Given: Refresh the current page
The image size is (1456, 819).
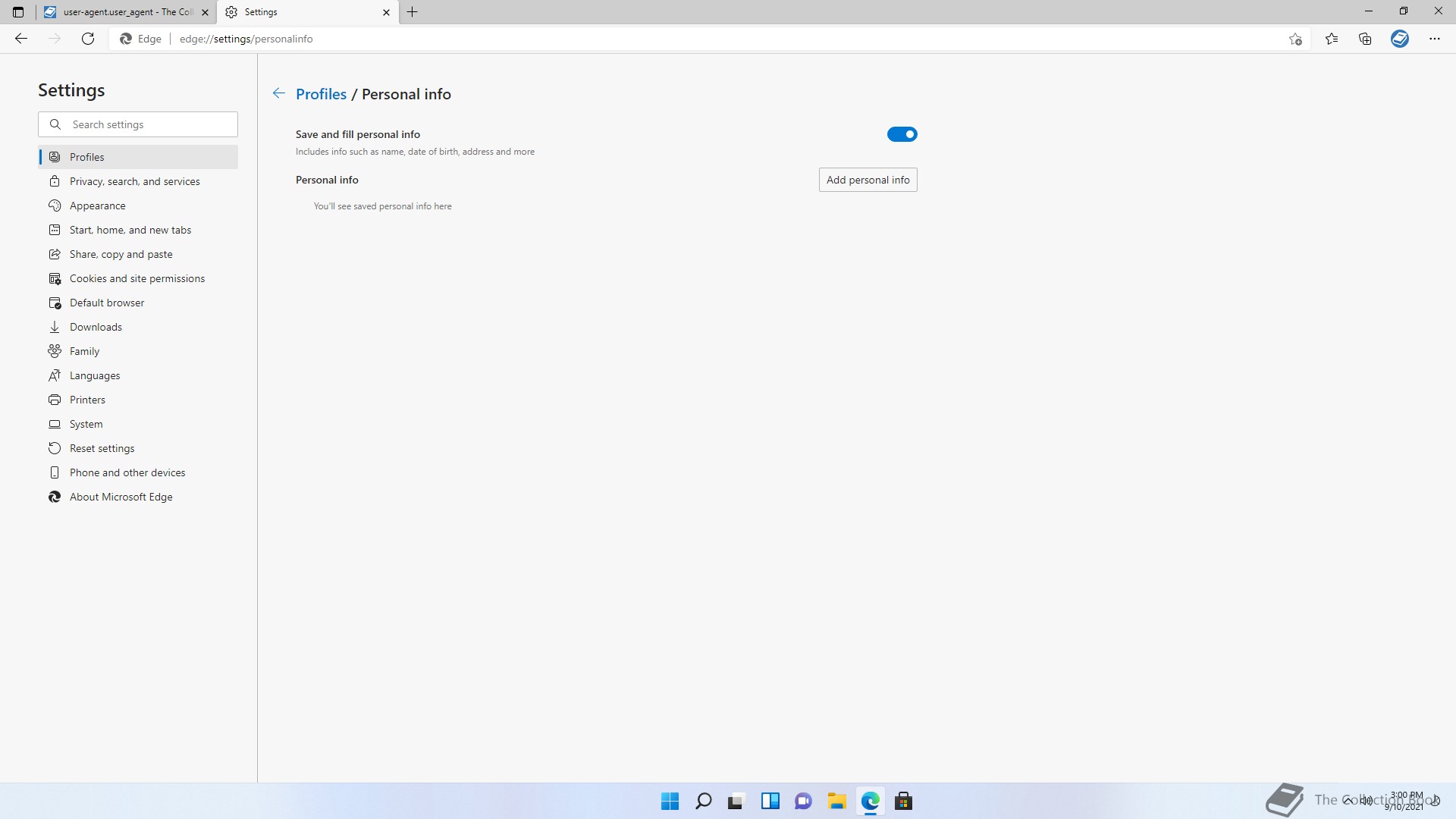Looking at the screenshot, I should pyautogui.click(x=88, y=39).
